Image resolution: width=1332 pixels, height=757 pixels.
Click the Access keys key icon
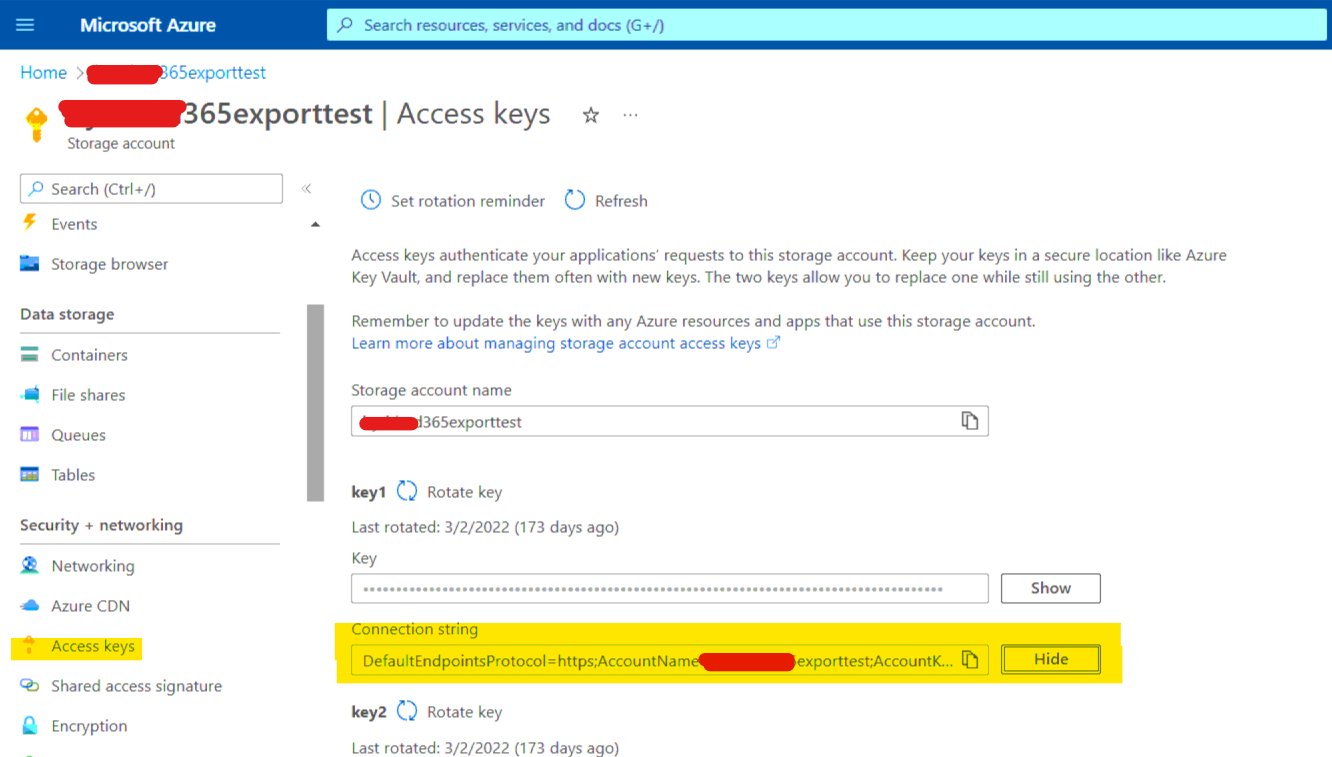(x=30, y=646)
